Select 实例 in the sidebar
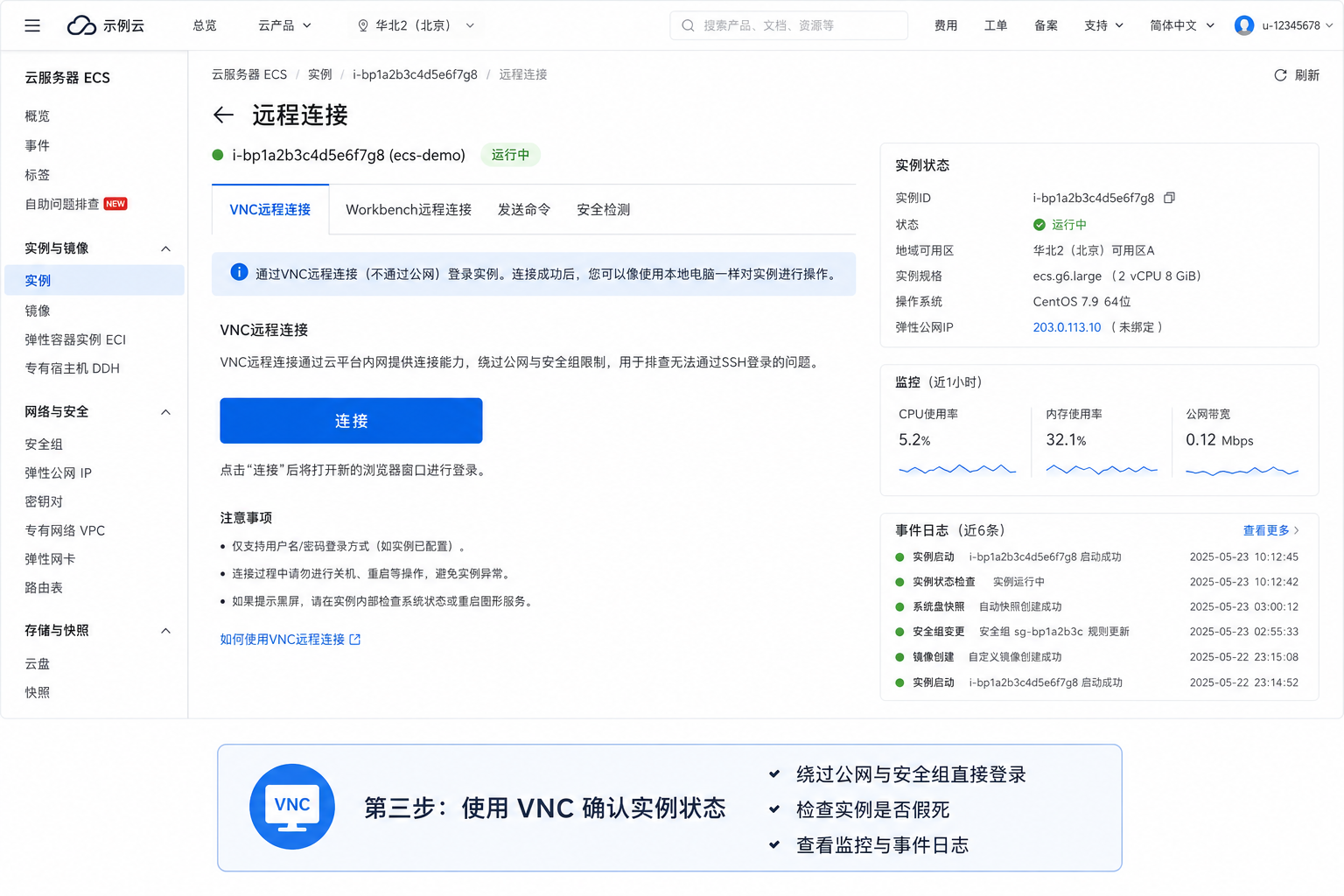The width and height of the screenshot is (1344, 896). 94,280
